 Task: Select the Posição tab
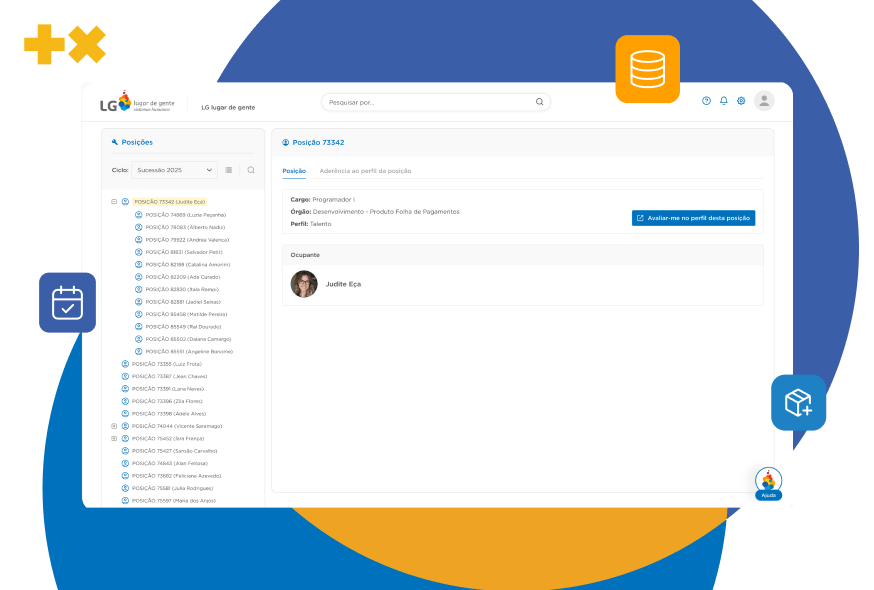click(x=294, y=171)
